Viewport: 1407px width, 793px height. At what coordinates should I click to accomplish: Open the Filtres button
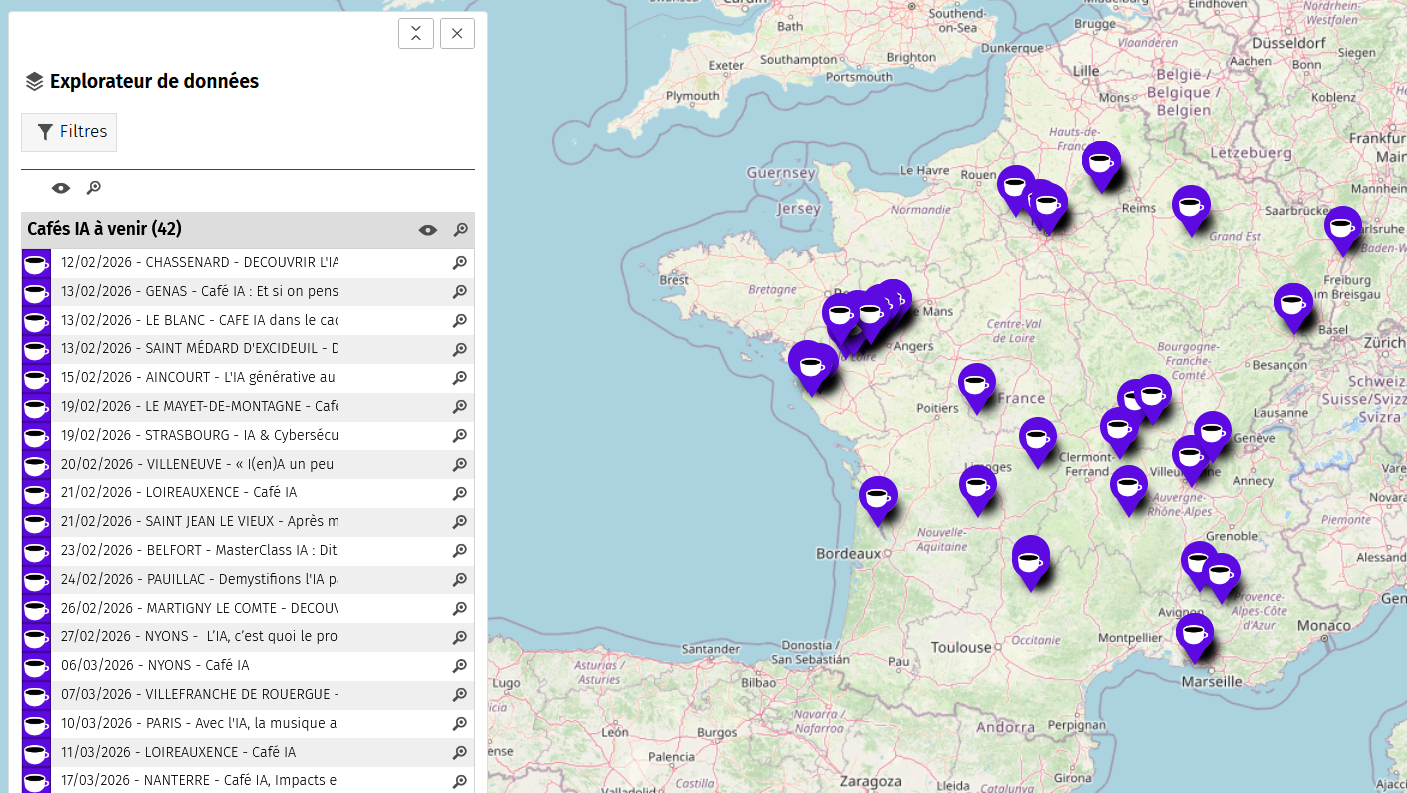click(69, 132)
